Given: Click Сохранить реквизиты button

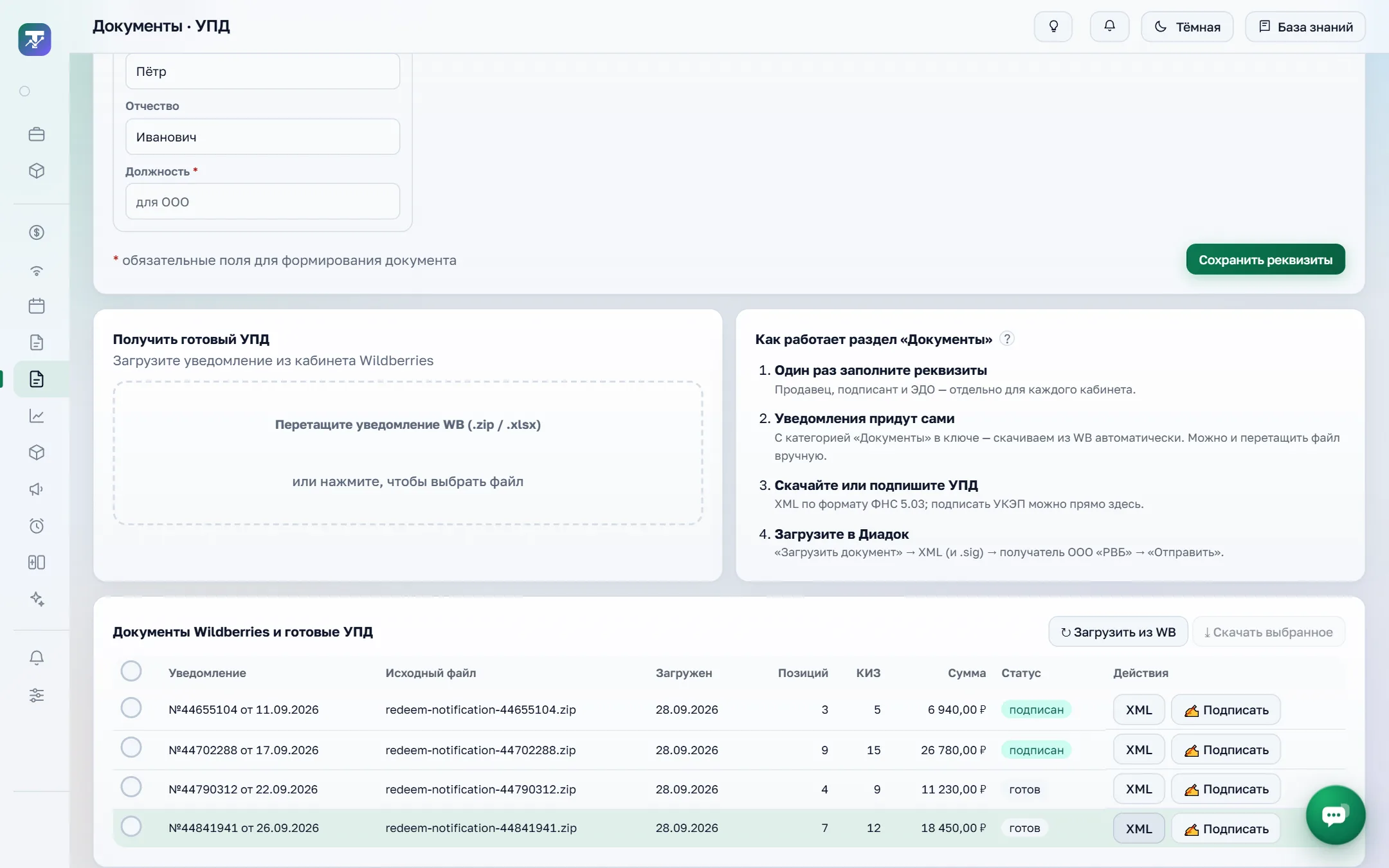Looking at the screenshot, I should tap(1266, 260).
